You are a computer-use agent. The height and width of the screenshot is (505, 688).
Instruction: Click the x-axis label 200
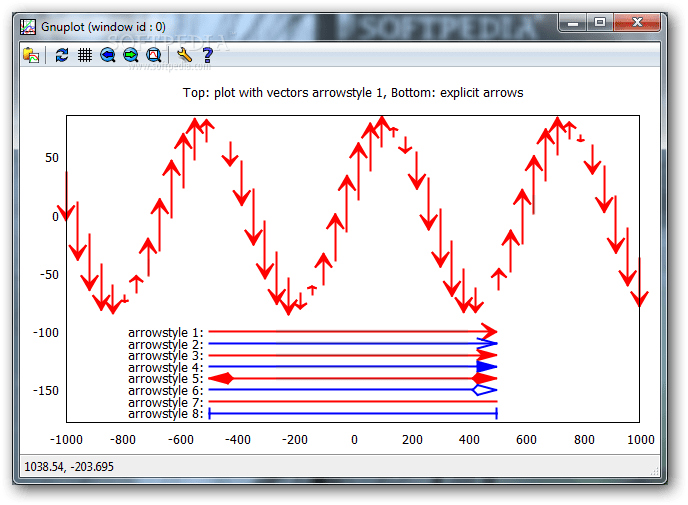412,440
